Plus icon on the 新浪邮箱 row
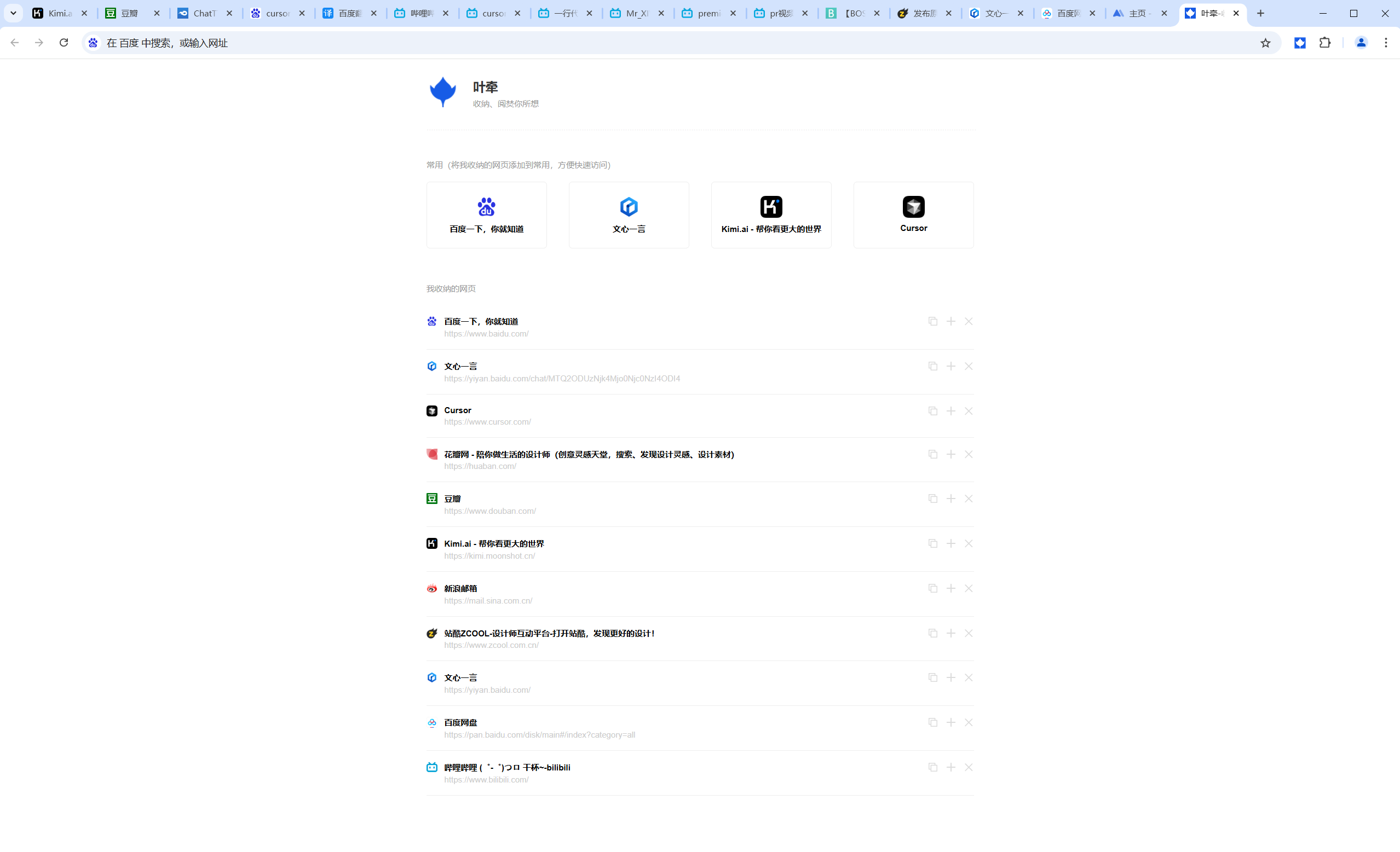 point(950,588)
